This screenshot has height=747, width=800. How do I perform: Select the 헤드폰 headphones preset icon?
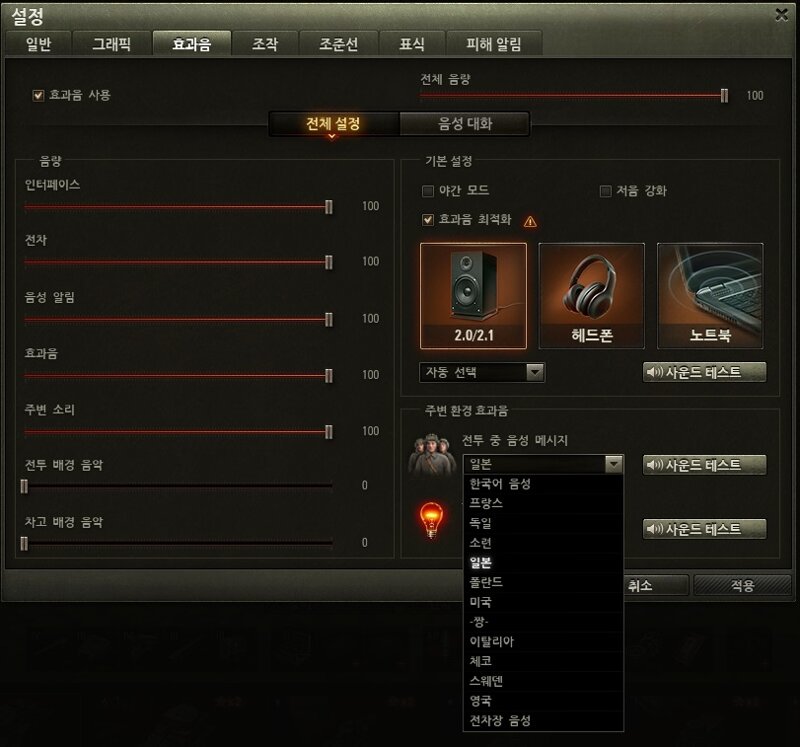coord(591,296)
